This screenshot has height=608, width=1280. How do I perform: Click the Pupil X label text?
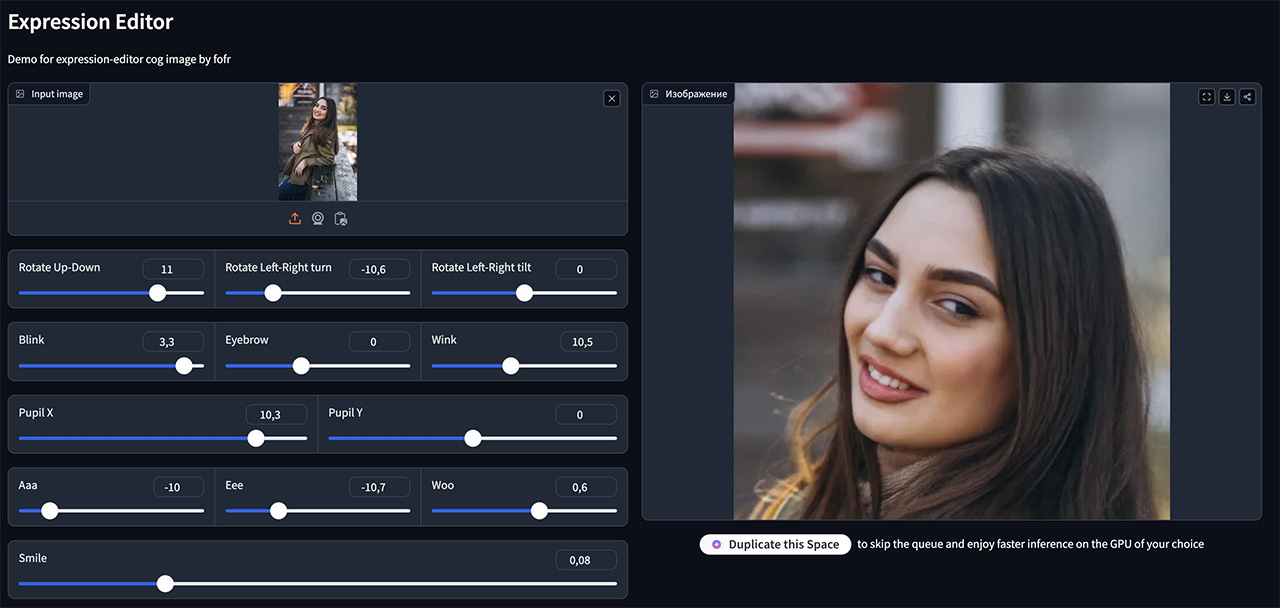(x=36, y=412)
